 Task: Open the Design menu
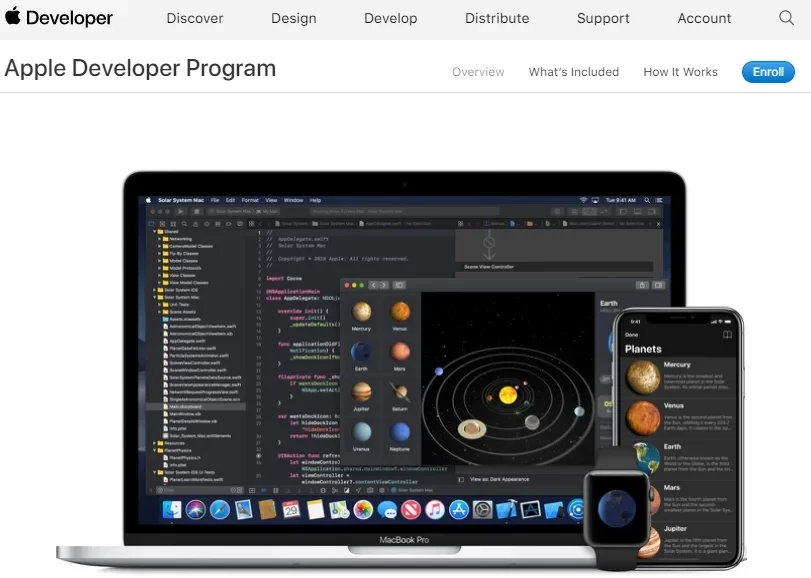coord(294,18)
